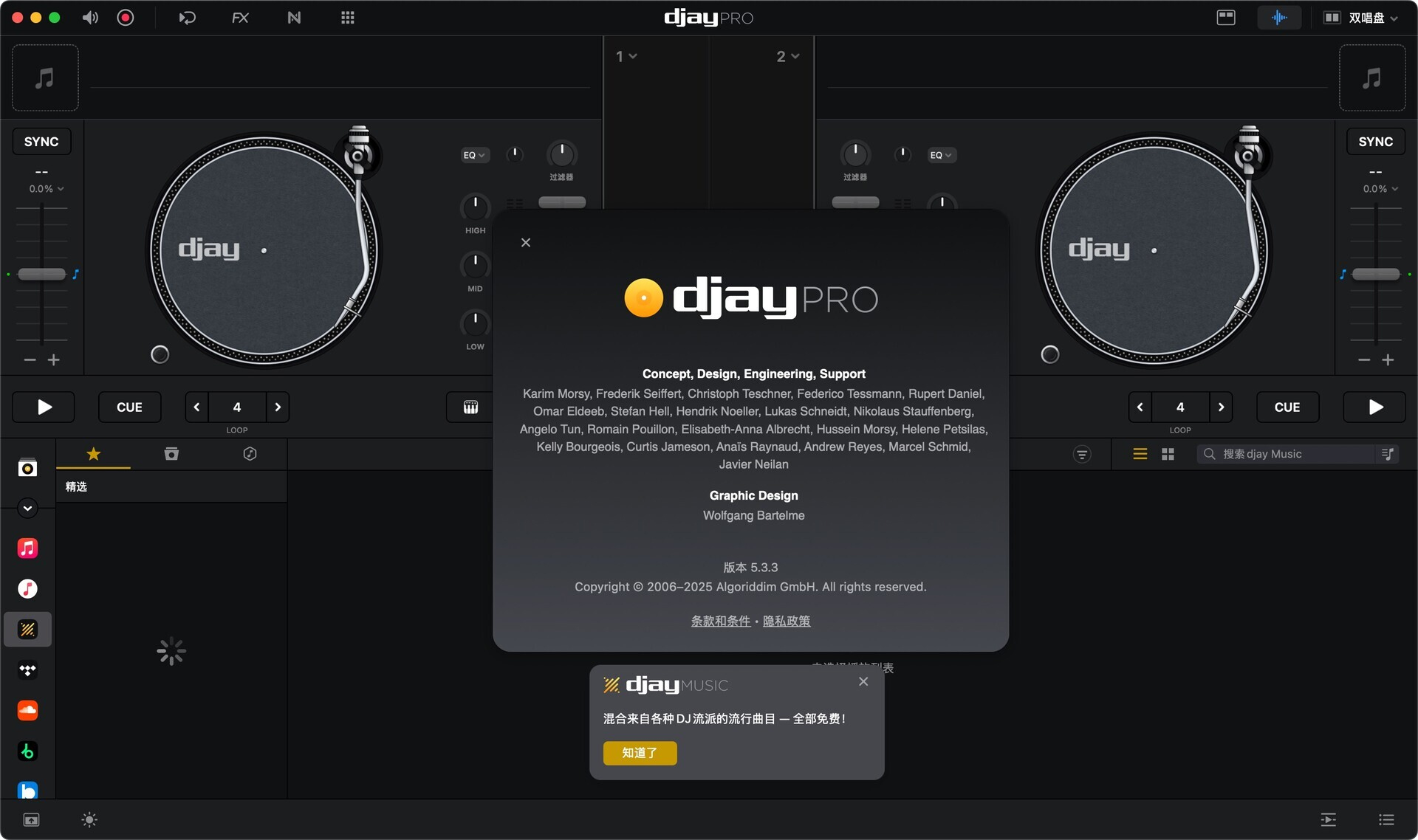
Task: Open the left deck EQ dropdown
Action: point(474,155)
